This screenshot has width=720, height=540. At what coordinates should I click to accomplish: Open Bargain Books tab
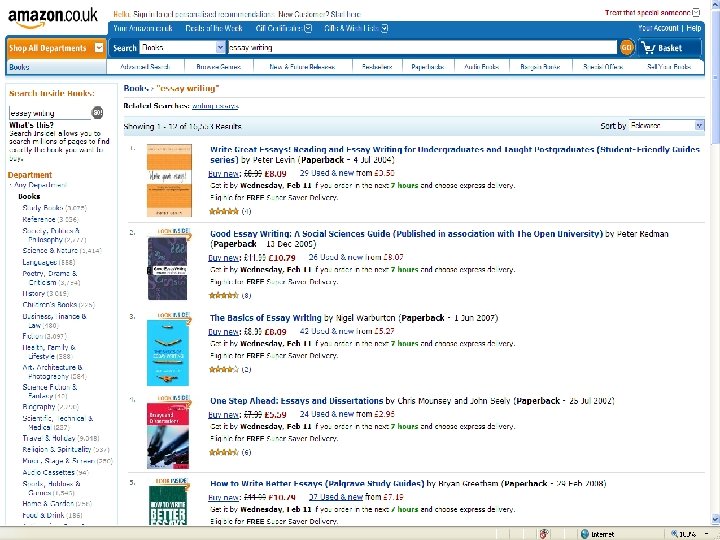click(x=540, y=67)
